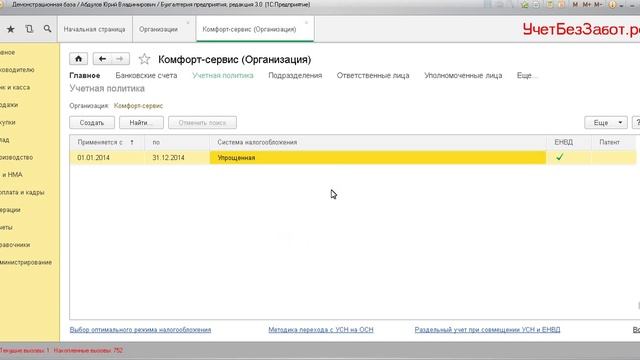Screen dimensions: 640x360
Task: Click the Найти... button
Action: [141, 122]
